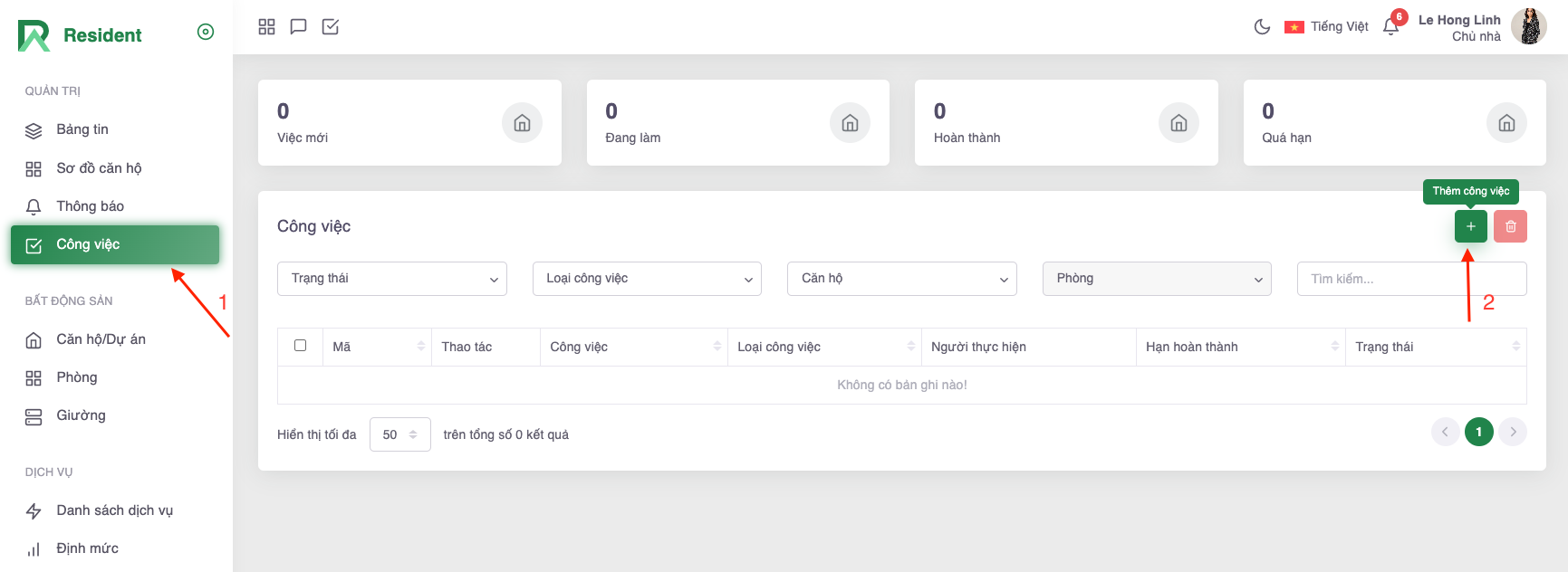1568x572 pixels.
Task: Expand the Trạng thái filter dropdown
Action: pyautogui.click(x=391, y=279)
